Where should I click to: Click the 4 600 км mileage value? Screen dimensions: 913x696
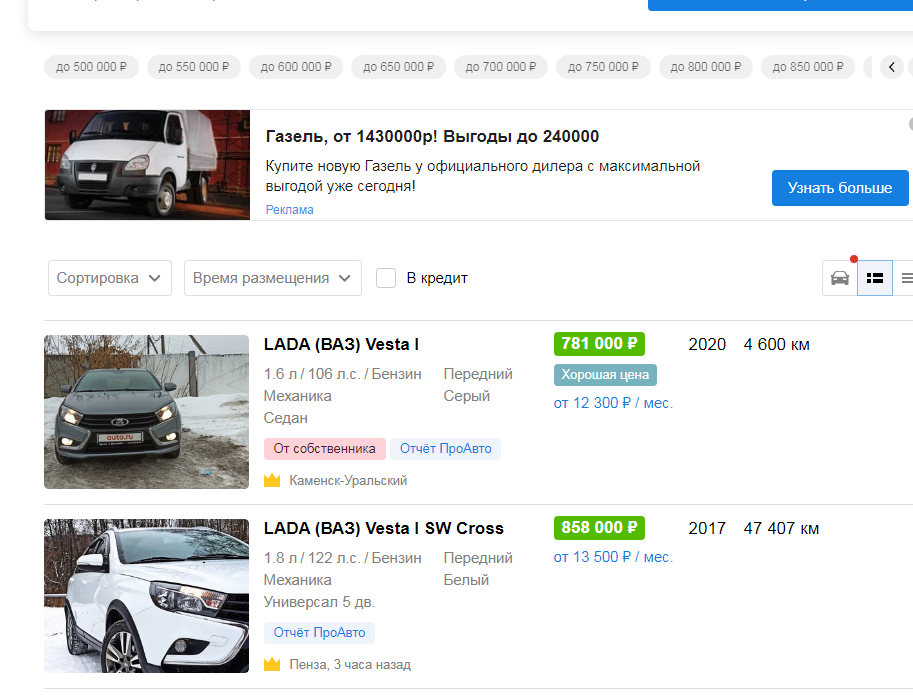point(776,344)
